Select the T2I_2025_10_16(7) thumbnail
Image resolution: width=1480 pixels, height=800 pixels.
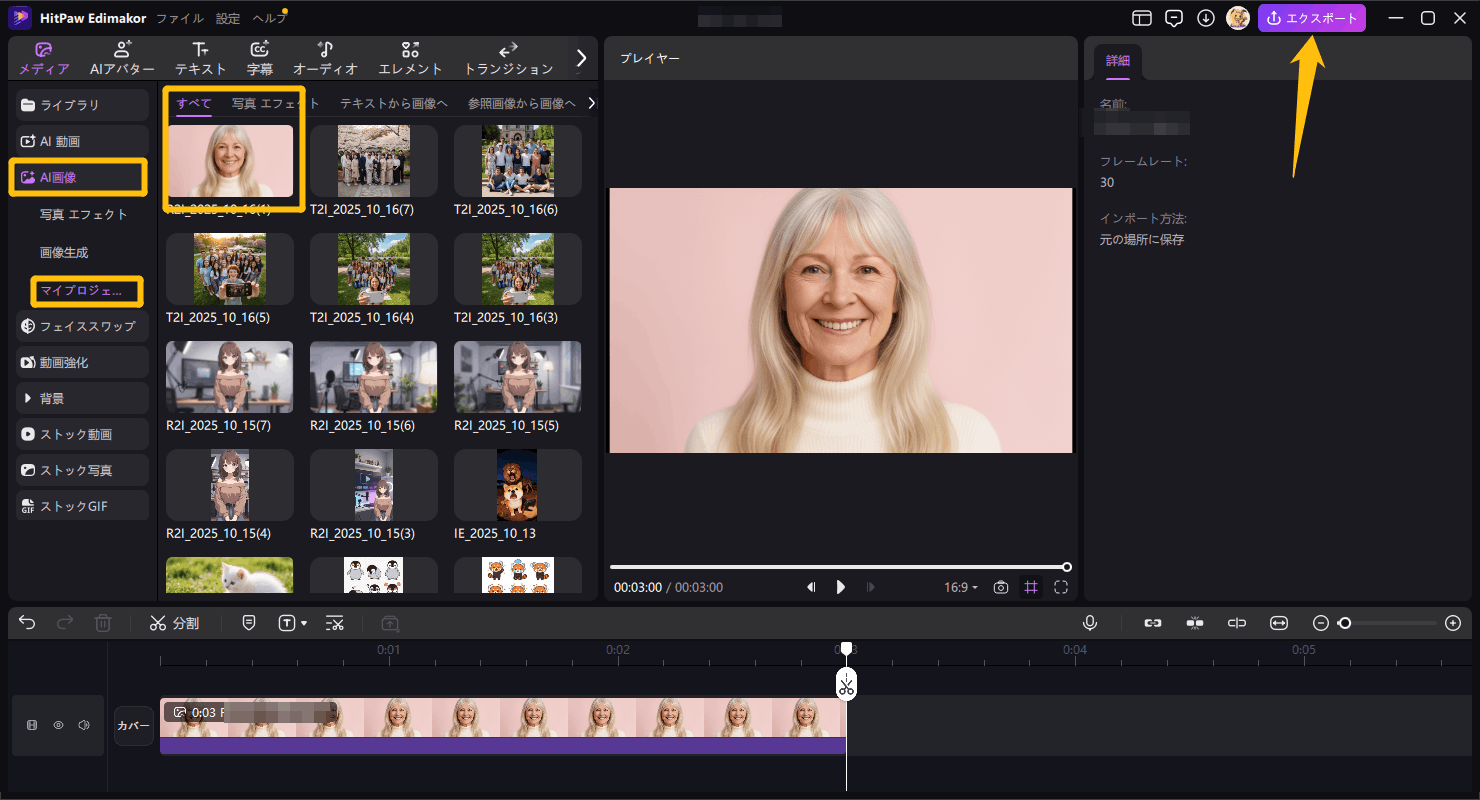[x=373, y=161]
